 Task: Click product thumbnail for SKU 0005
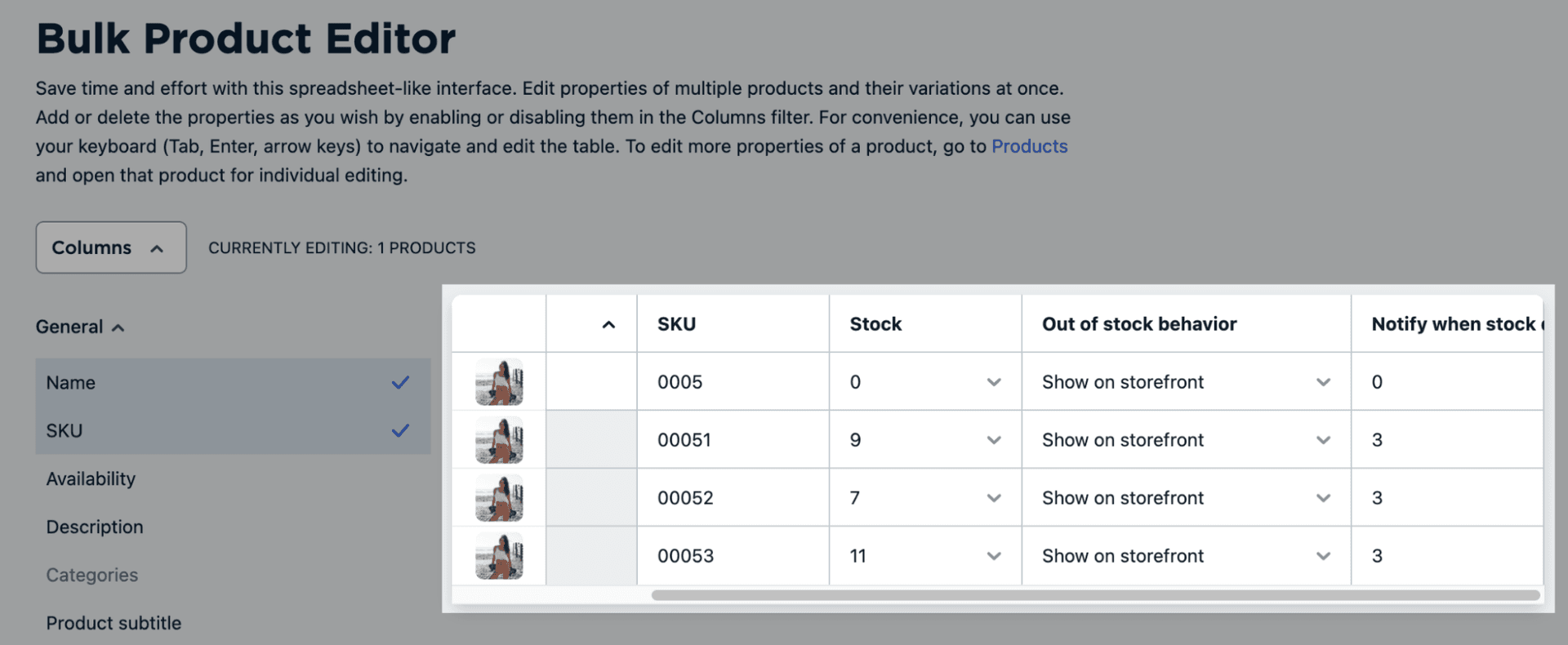(499, 382)
